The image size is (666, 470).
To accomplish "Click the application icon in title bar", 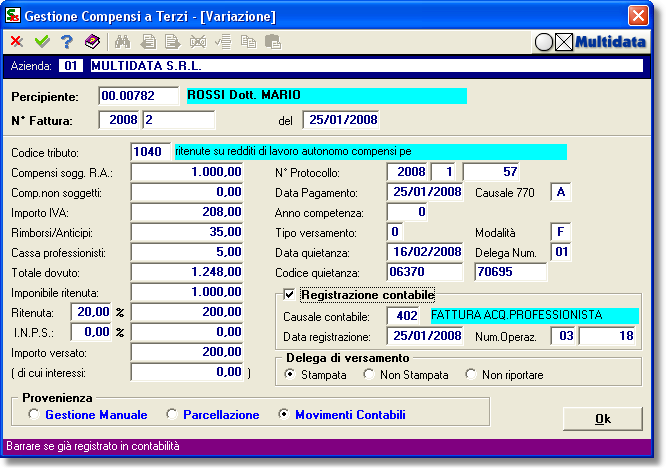I will 13,15.
